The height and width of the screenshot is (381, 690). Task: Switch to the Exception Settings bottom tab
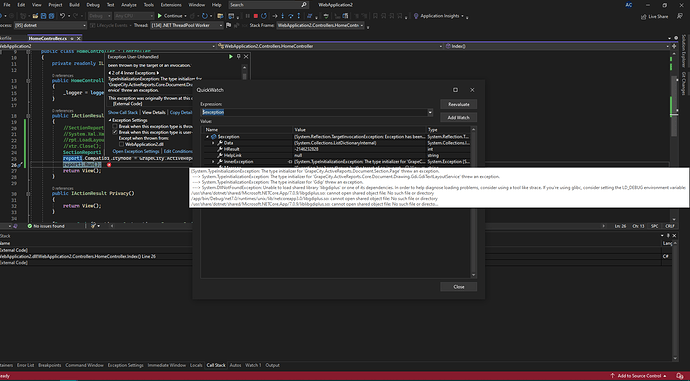point(125,365)
